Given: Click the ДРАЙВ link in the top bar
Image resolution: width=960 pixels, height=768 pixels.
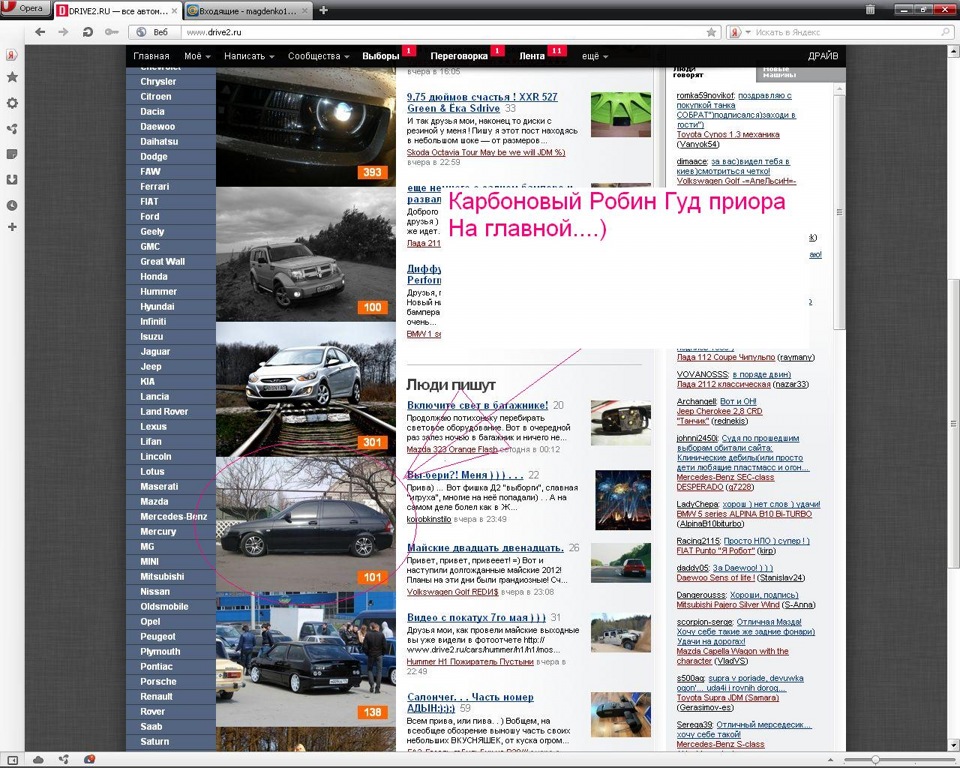Looking at the screenshot, I should [823, 56].
